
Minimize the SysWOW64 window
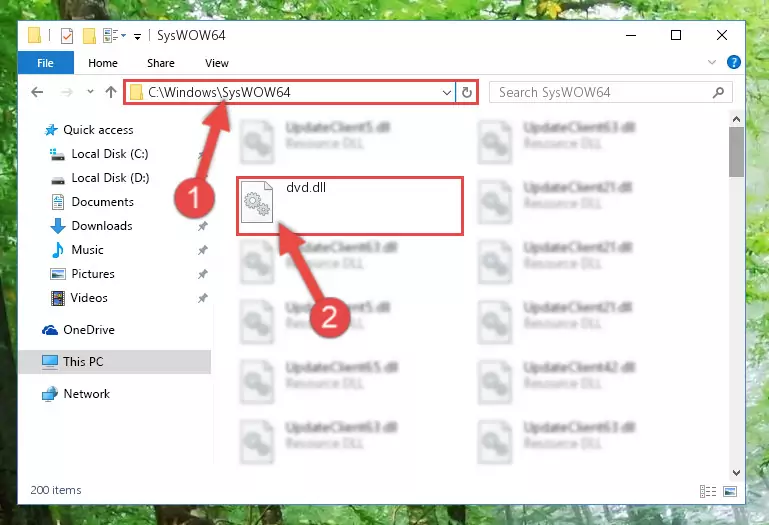[631, 35]
